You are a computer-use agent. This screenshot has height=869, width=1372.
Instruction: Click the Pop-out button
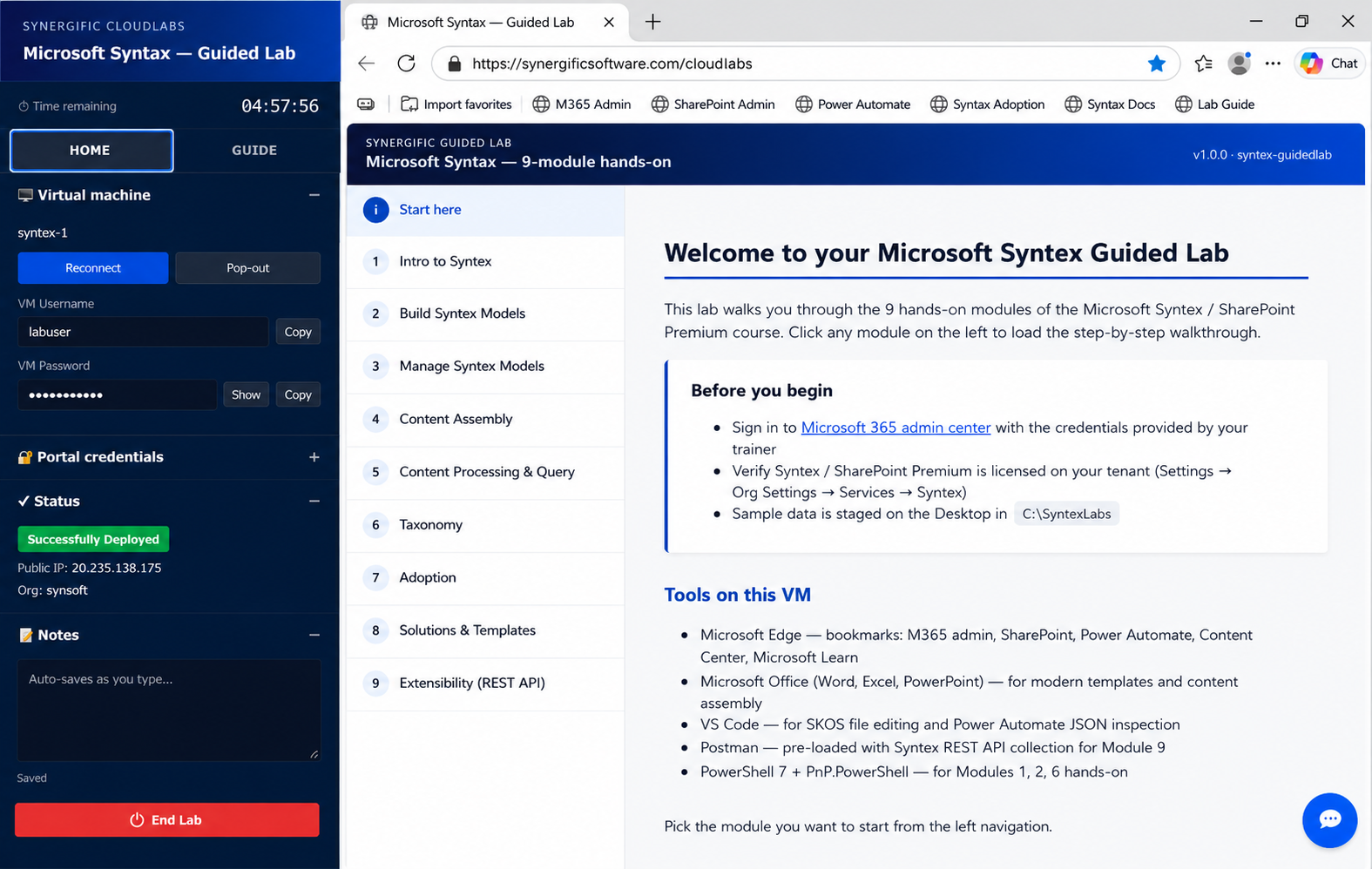pyautogui.click(x=248, y=268)
